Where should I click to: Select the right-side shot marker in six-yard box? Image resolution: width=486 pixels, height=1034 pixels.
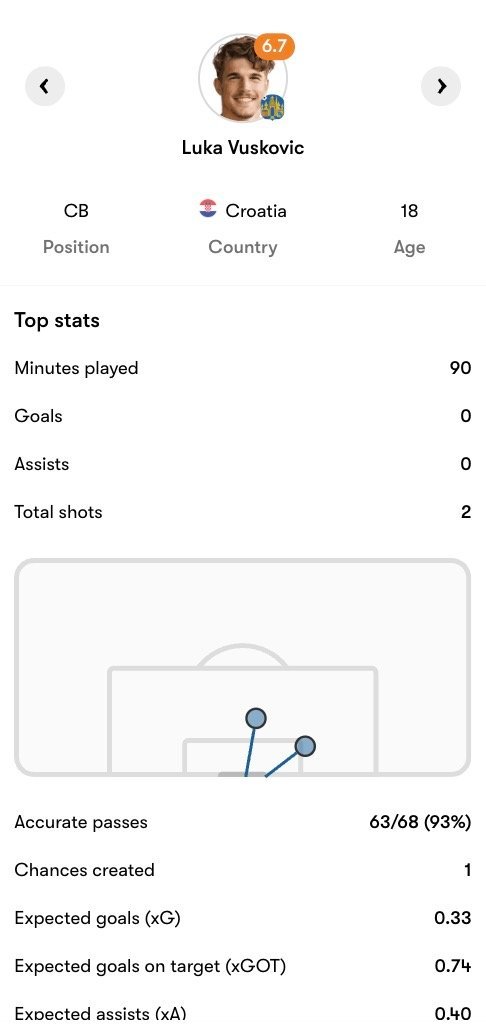(x=305, y=746)
